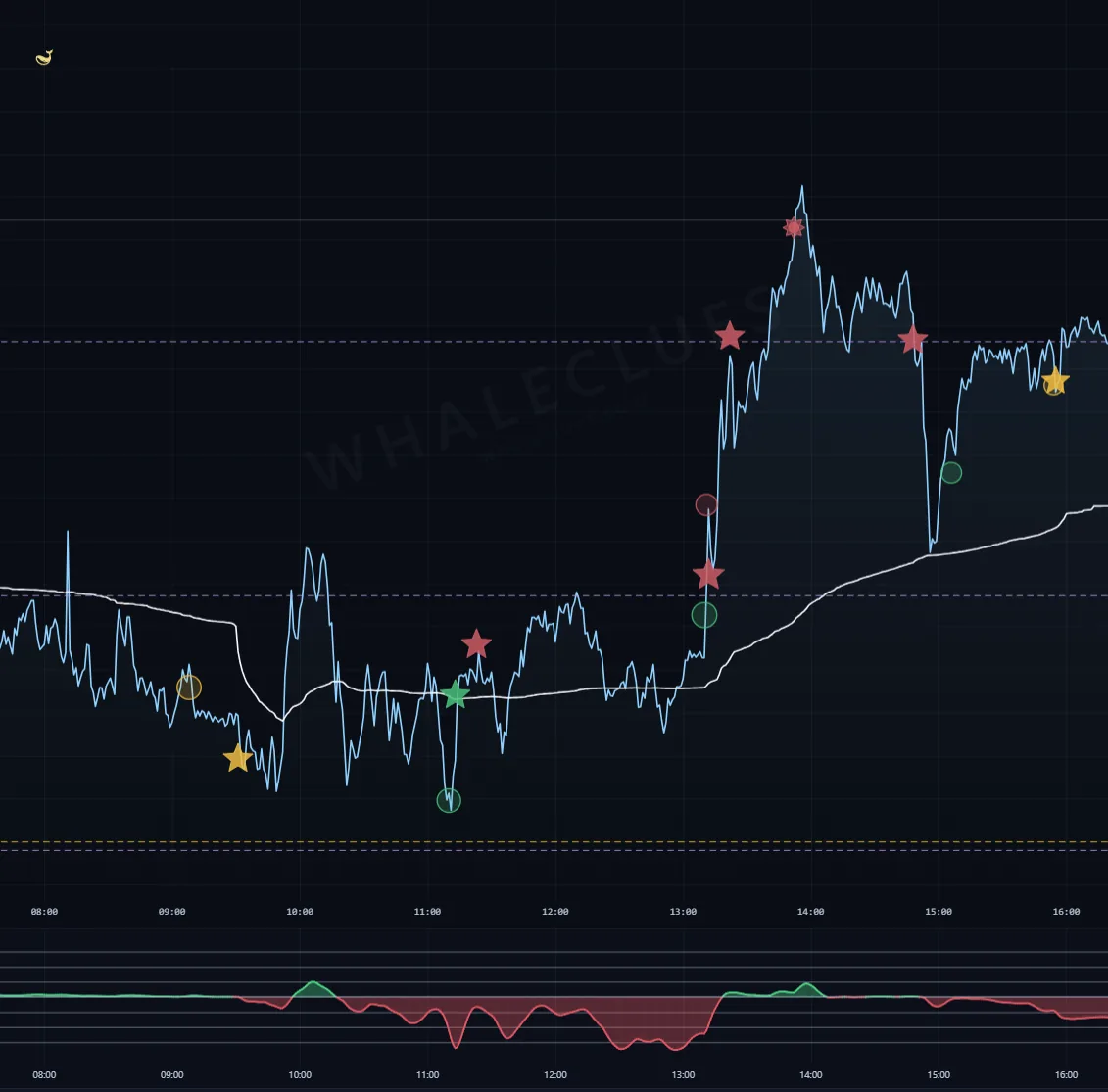Viewport: 1108px width, 1092px height.
Task: Select the yellow star marker near 09:30
Action: click(237, 758)
